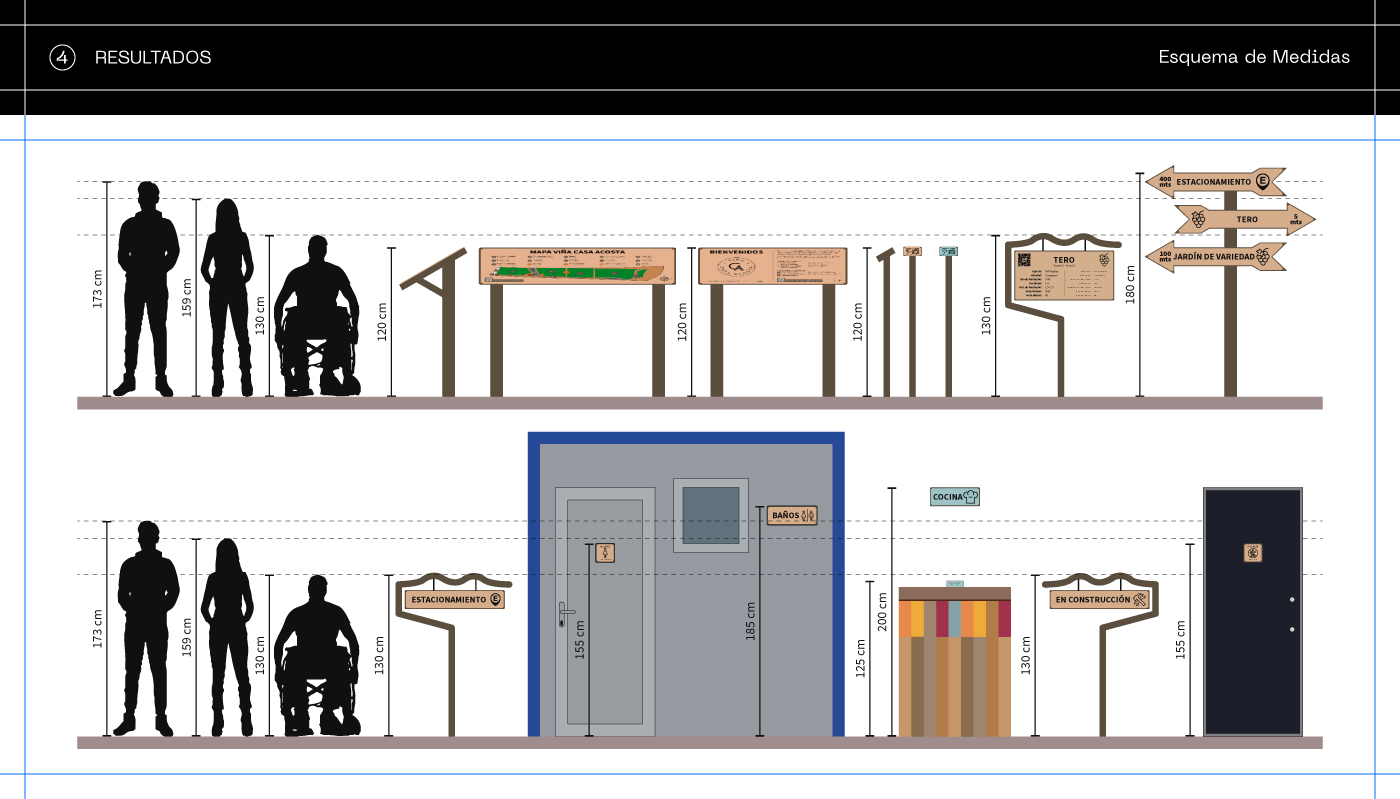1400x799 pixels.
Task: Click the TERO information plaque with QR code
Action: pos(1064,275)
